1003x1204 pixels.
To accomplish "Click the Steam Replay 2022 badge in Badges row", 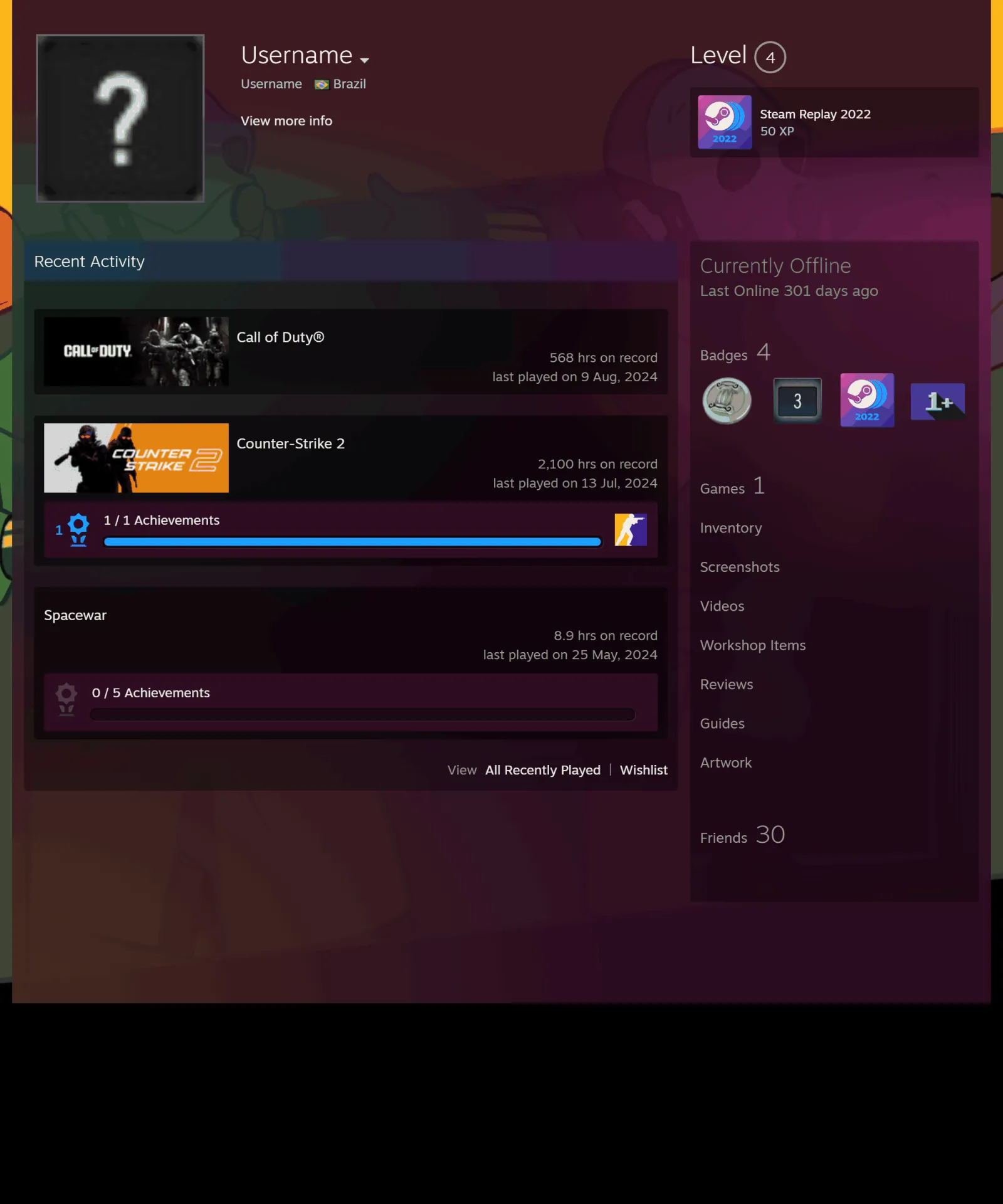I will [867, 401].
